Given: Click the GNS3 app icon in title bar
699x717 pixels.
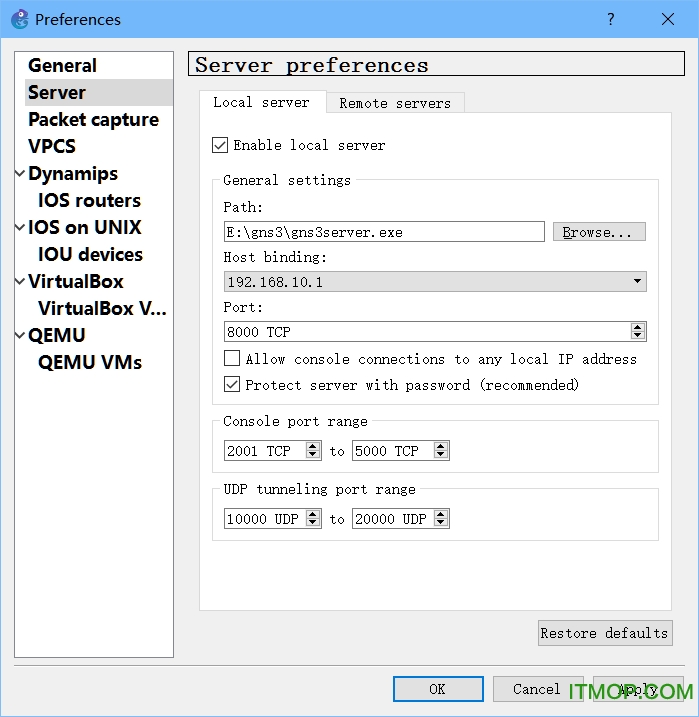Looking at the screenshot, I should tap(19, 19).
